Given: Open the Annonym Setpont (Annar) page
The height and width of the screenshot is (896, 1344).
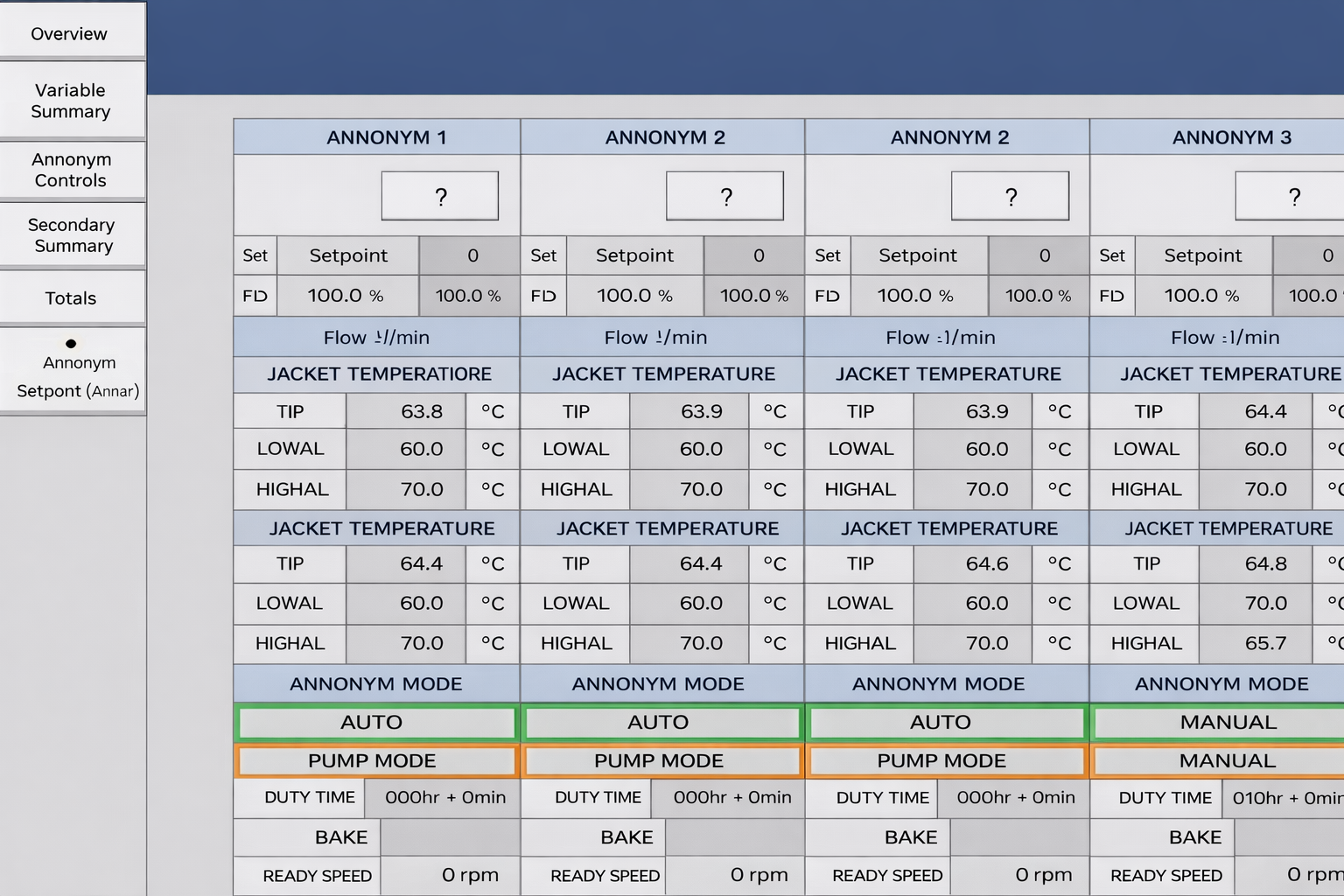Looking at the screenshot, I should 72,371.
